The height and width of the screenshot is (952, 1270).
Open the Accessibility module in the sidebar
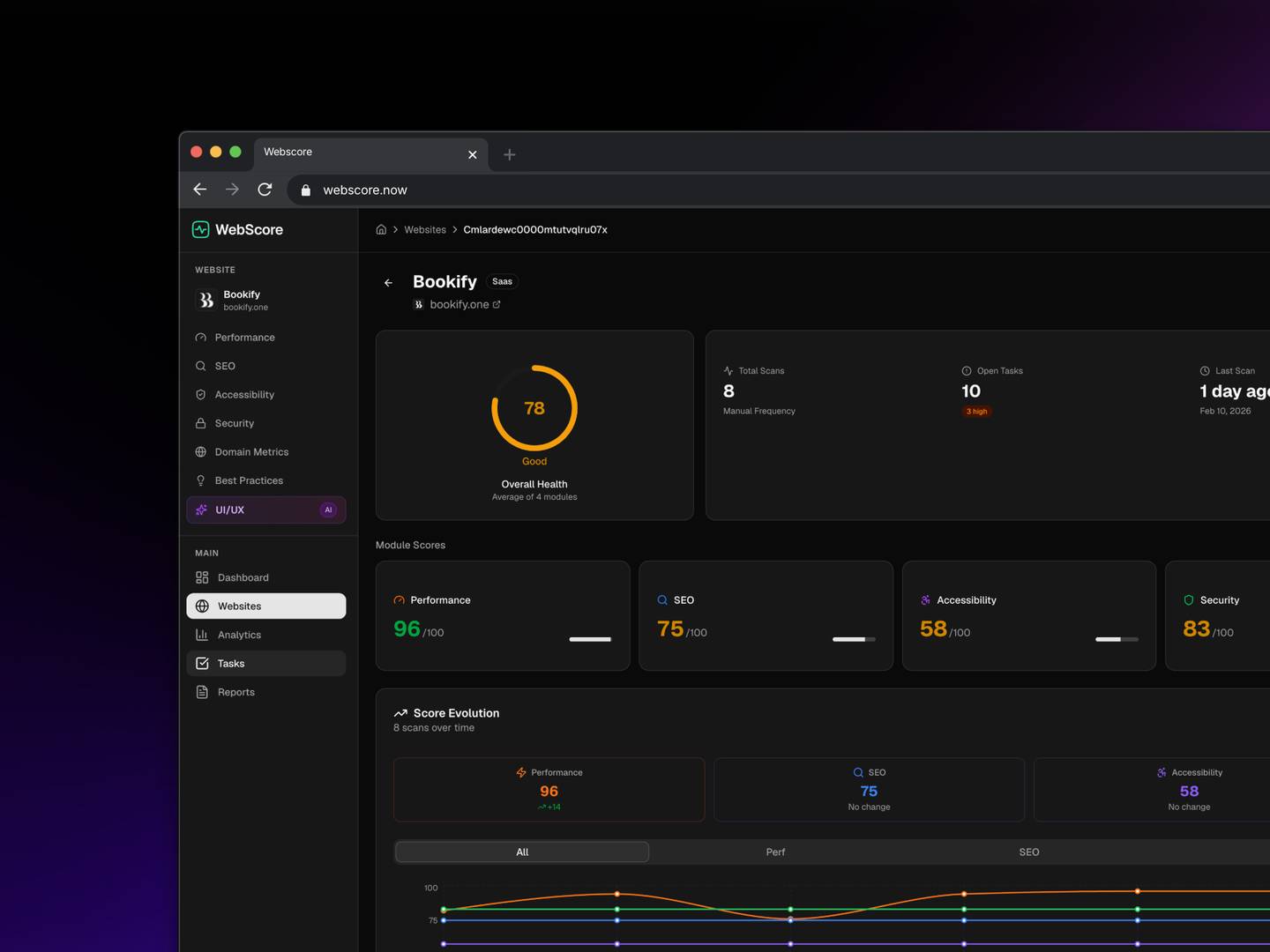point(243,394)
